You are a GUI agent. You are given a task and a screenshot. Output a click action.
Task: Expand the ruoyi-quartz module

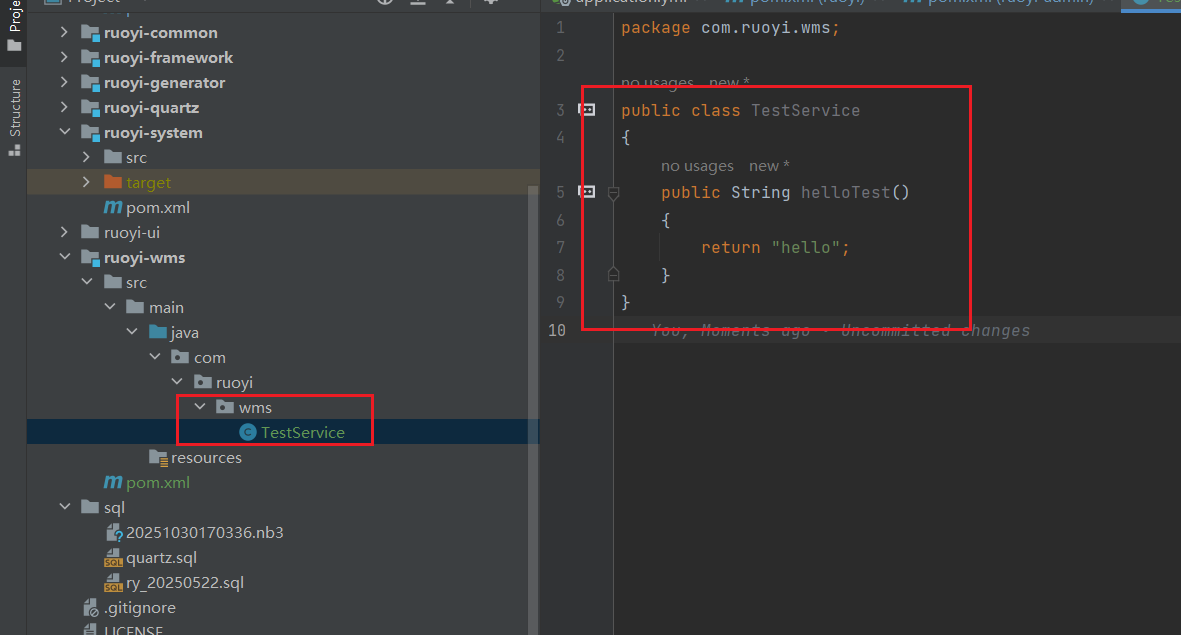[64, 107]
